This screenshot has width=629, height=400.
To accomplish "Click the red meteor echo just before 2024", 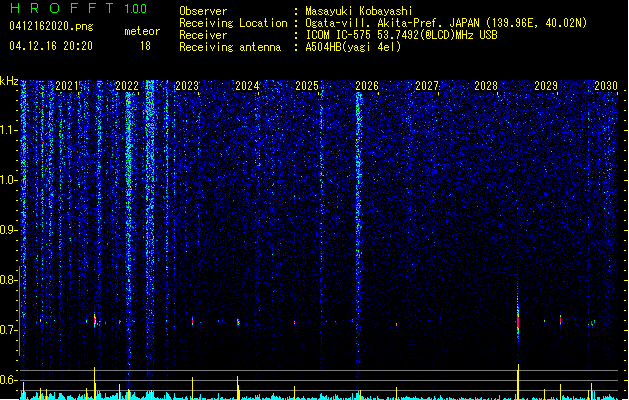I will (x=238, y=322).
